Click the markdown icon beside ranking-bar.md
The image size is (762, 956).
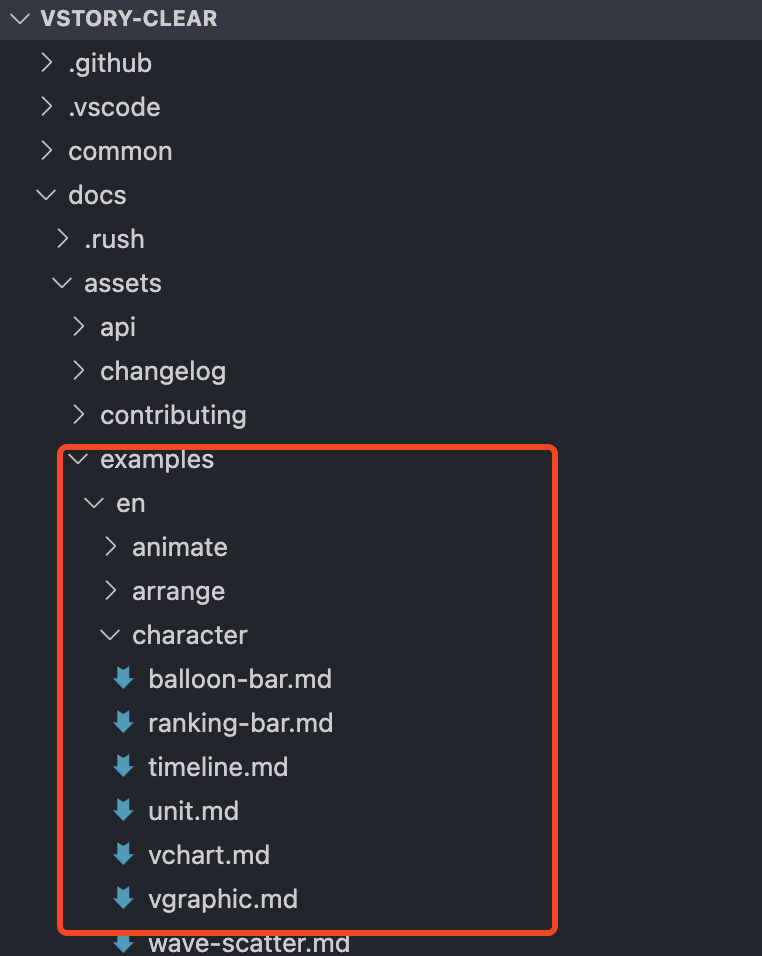(x=124, y=722)
